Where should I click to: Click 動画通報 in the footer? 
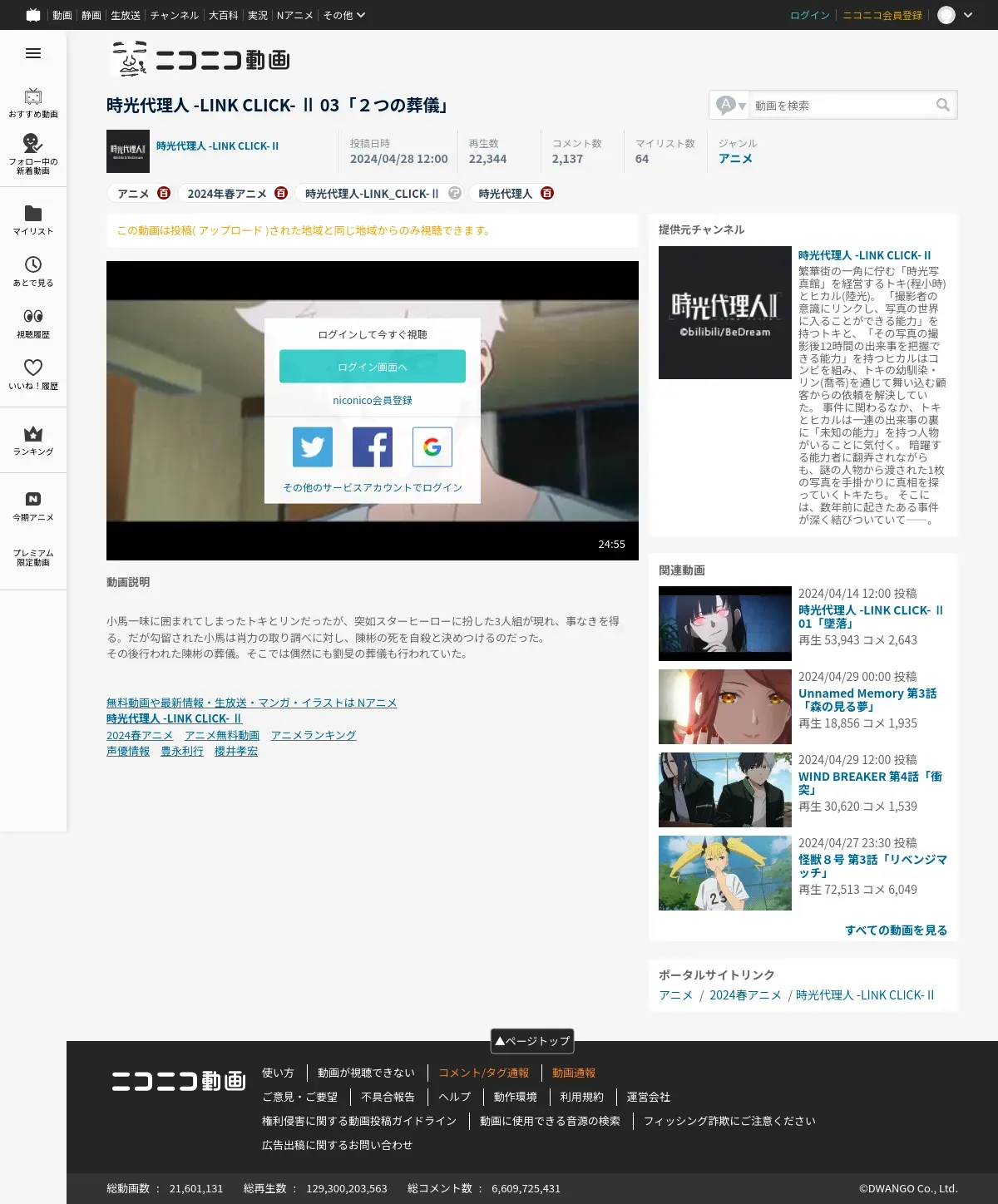point(574,1073)
